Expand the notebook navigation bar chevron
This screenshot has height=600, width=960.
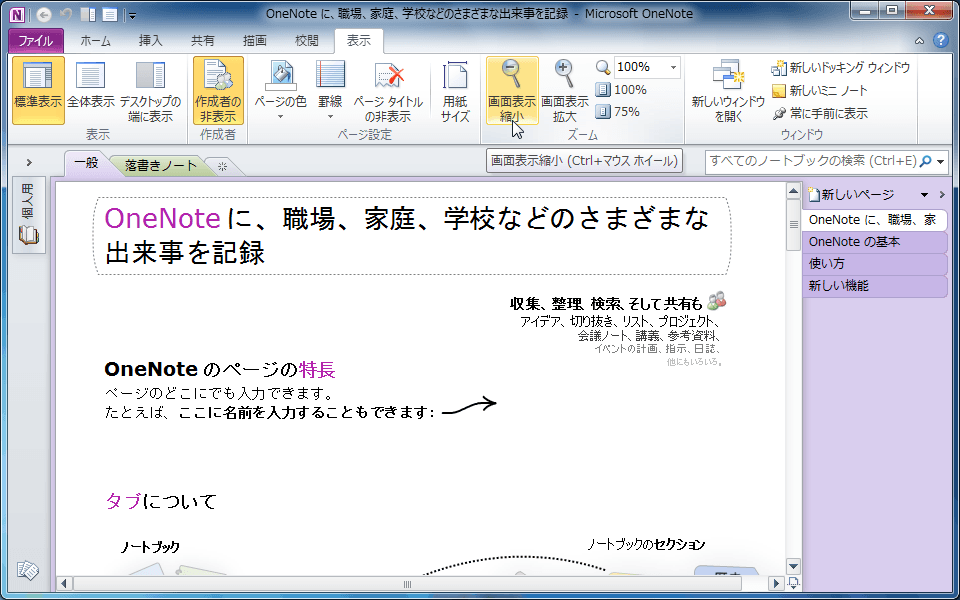coord(29,163)
